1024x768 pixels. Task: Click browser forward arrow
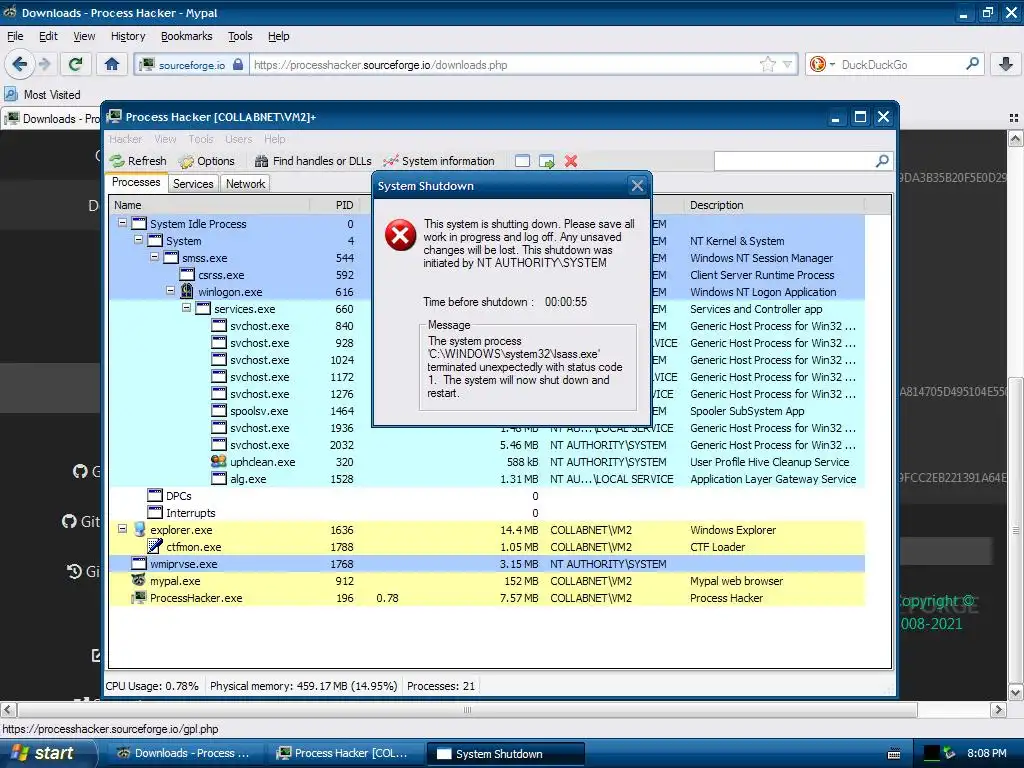pyautogui.click(x=44, y=64)
